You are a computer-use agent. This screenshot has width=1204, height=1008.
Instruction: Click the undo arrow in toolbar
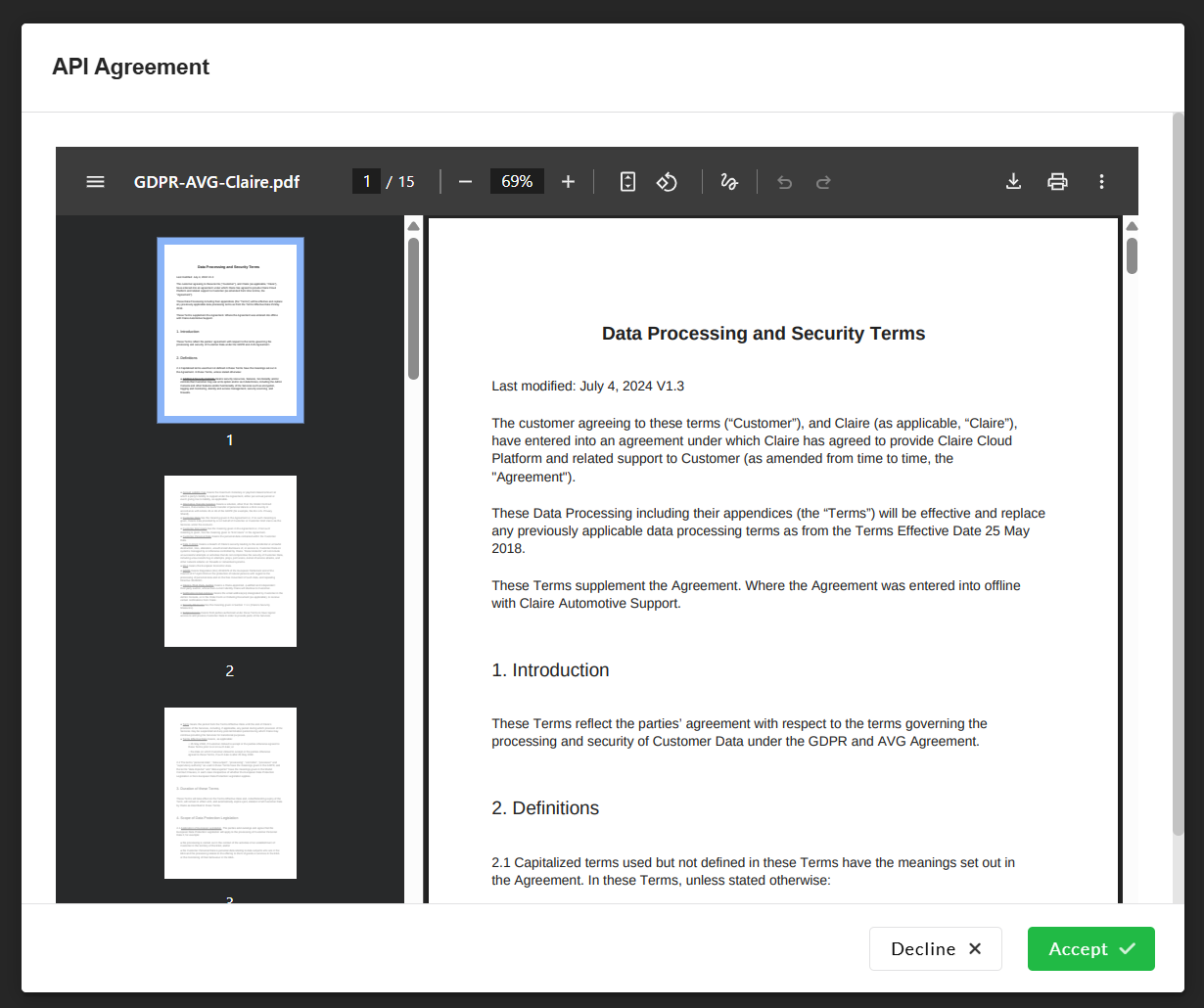point(784,182)
